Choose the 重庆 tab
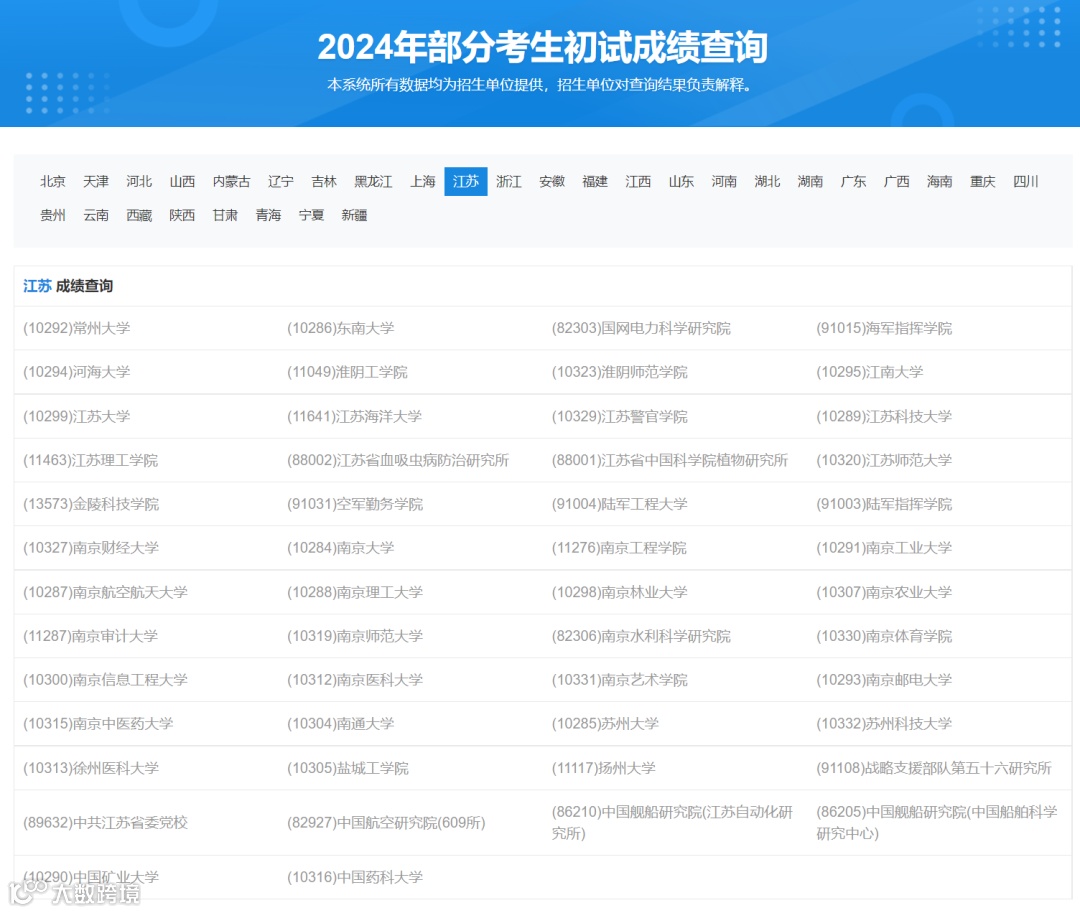1080x913 pixels. click(983, 181)
